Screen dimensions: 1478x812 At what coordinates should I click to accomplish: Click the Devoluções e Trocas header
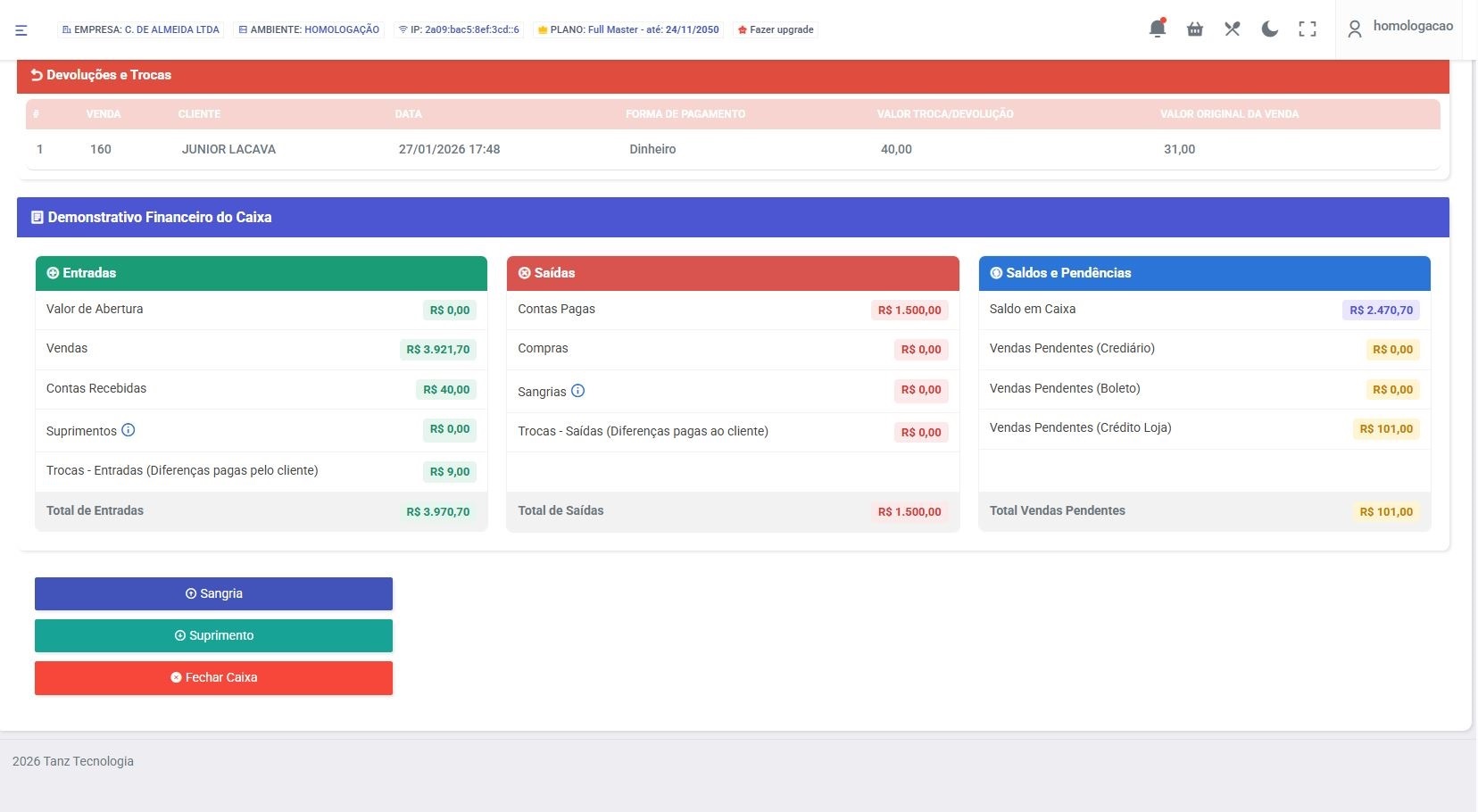[108, 75]
